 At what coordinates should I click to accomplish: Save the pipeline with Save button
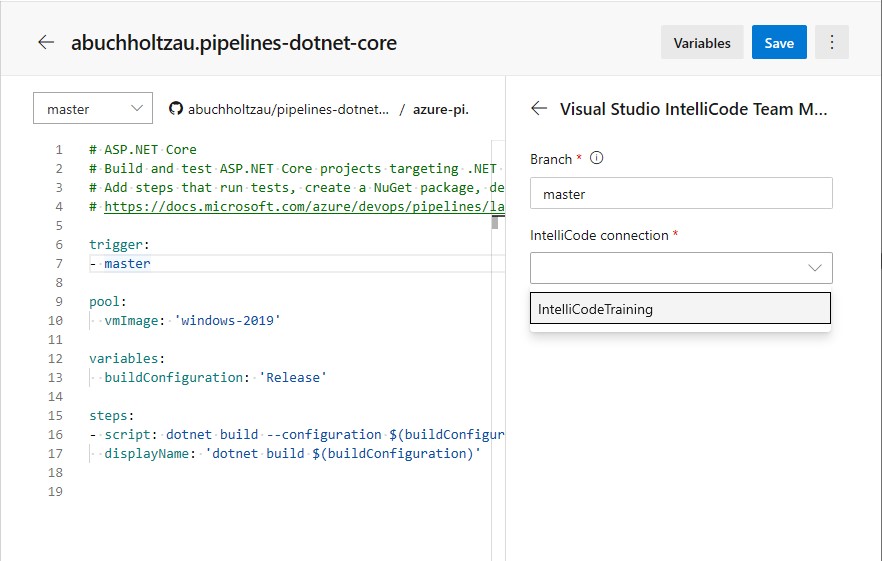(779, 42)
